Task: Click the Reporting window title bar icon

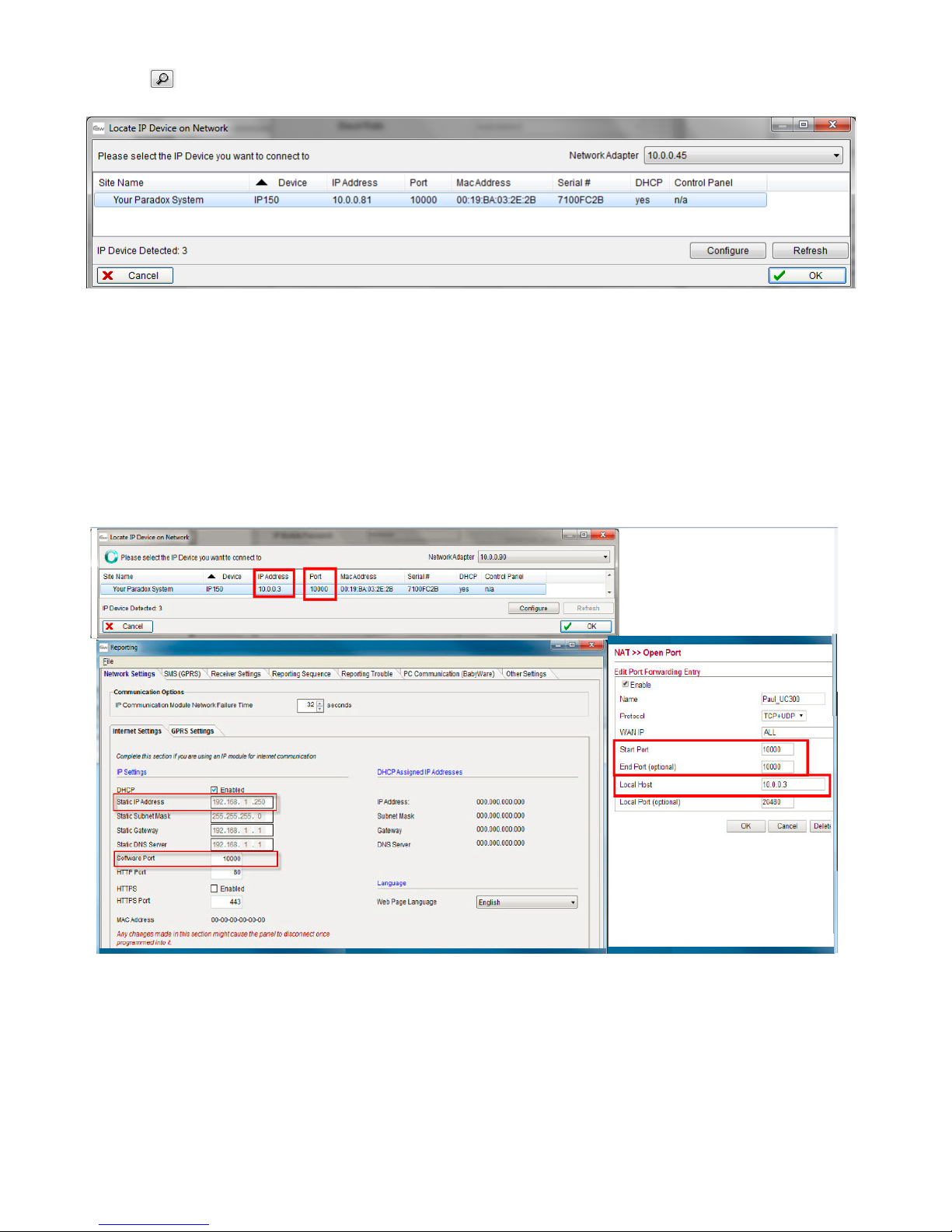Action: (x=104, y=647)
